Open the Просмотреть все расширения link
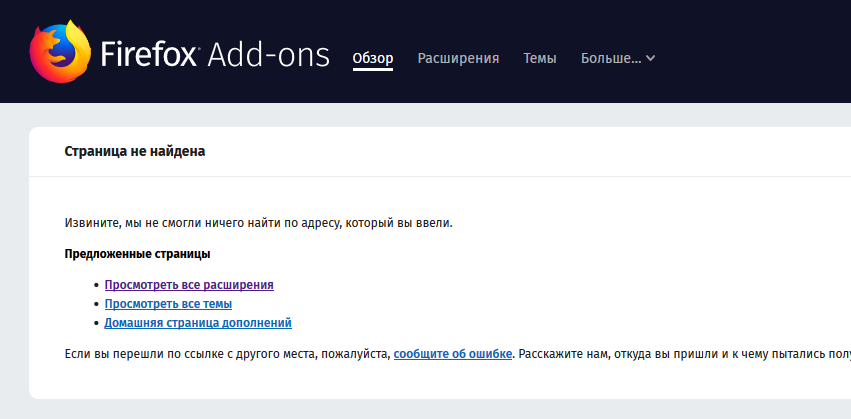This screenshot has width=851, height=419. [x=189, y=285]
